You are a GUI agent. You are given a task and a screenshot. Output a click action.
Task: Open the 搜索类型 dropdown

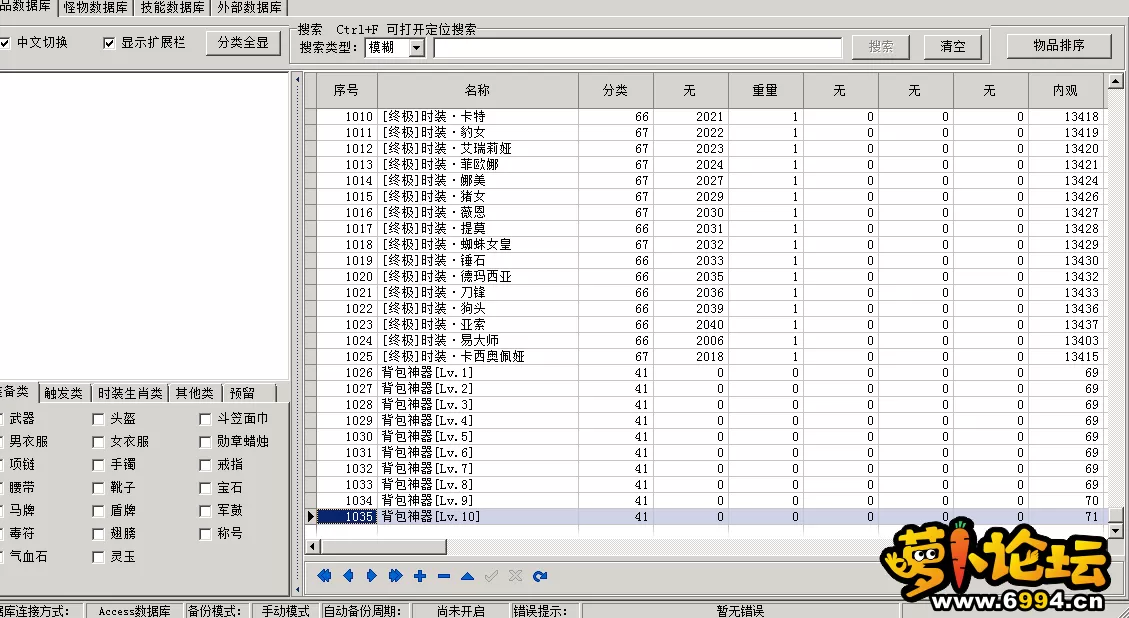coord(417,48)
